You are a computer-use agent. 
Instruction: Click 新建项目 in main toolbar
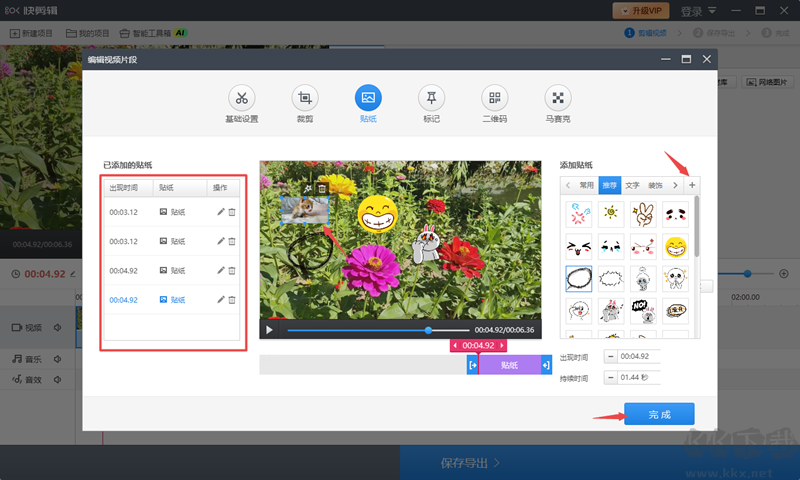pyautogui.click(x=31, y=33)
